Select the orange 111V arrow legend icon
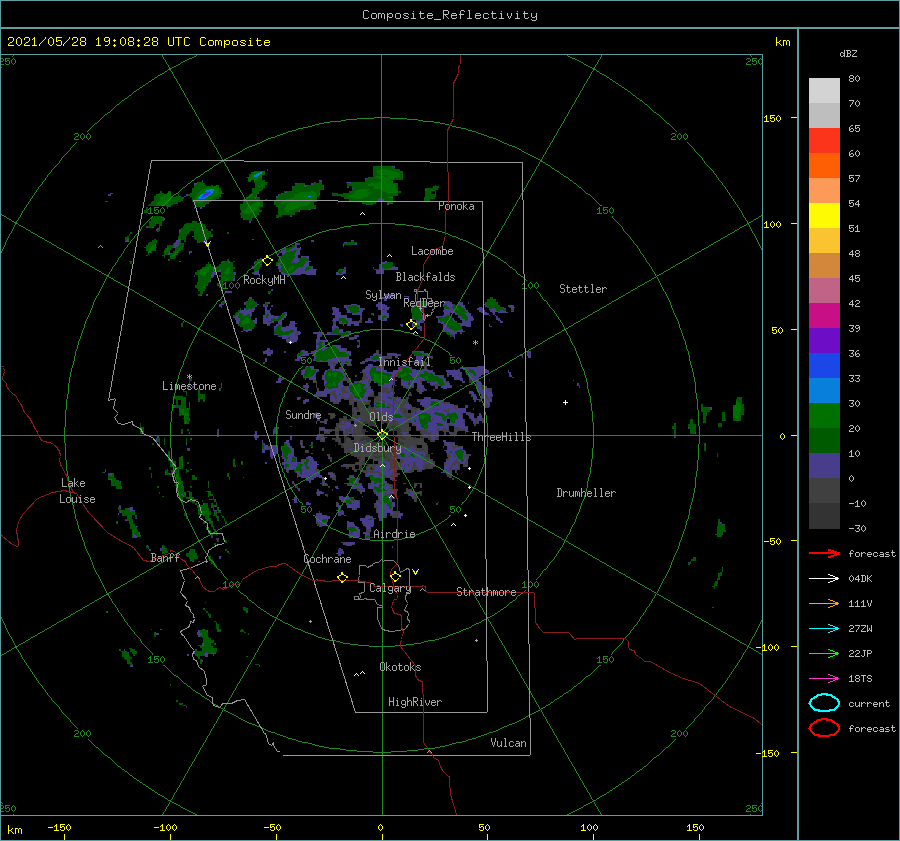 tap(824, 603)
